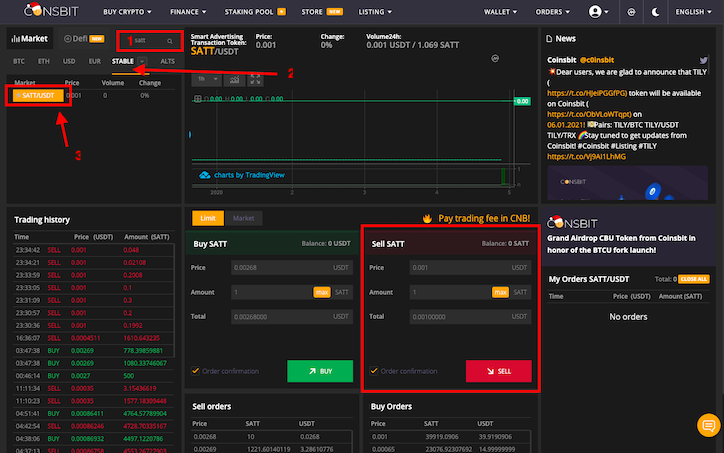Viewport: 724px width, 453px height.
Task: Click the Sell SATT Total field
Action: click(470, 317)
